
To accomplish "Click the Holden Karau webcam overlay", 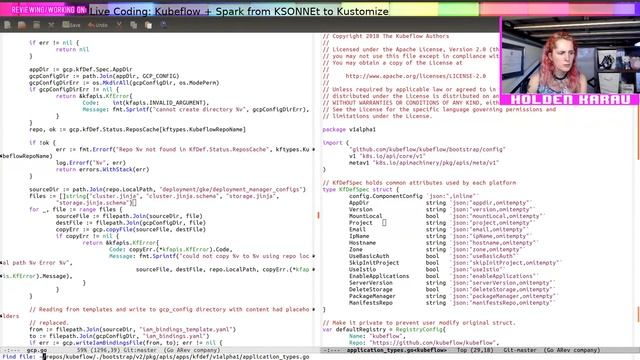I will 570,61.
